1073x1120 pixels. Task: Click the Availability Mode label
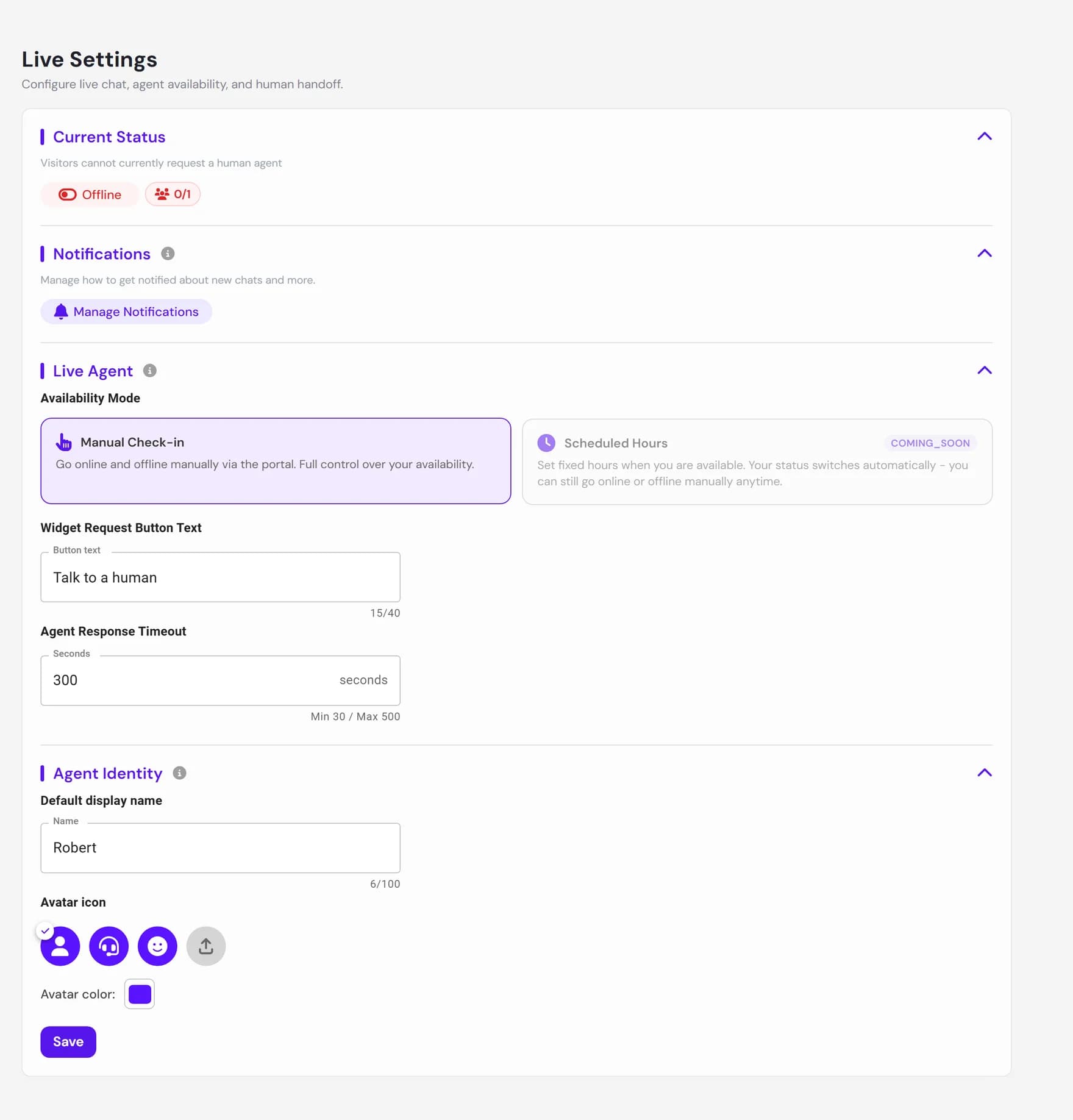tap(90, 398)
